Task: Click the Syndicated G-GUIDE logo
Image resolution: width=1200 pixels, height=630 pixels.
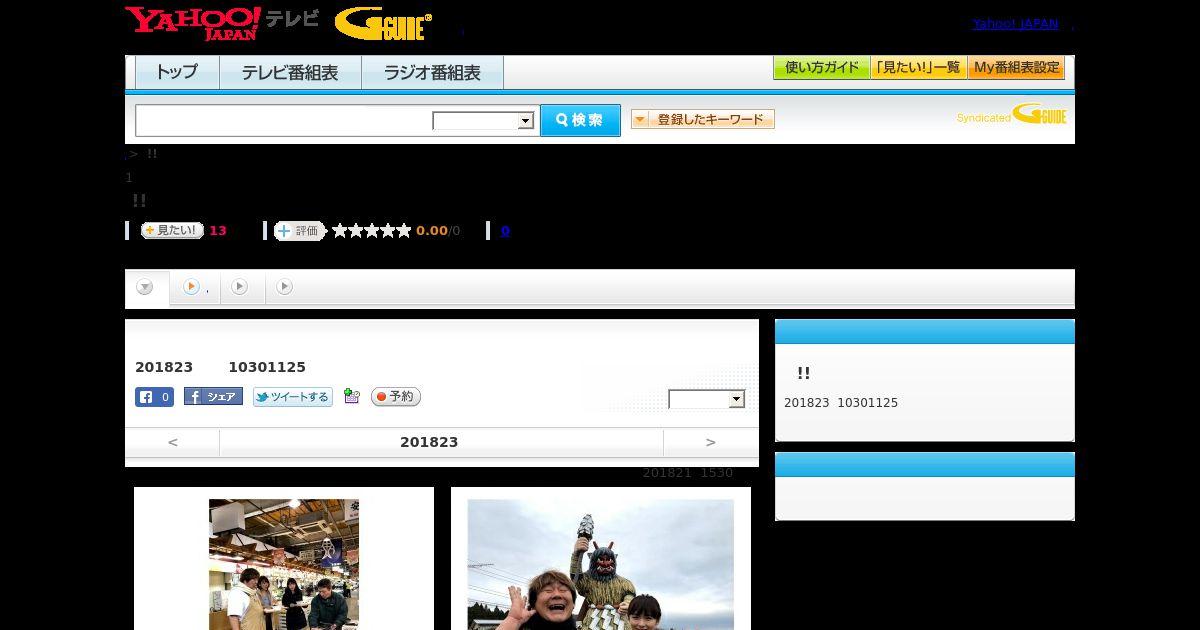Action: pos(1011,114)
